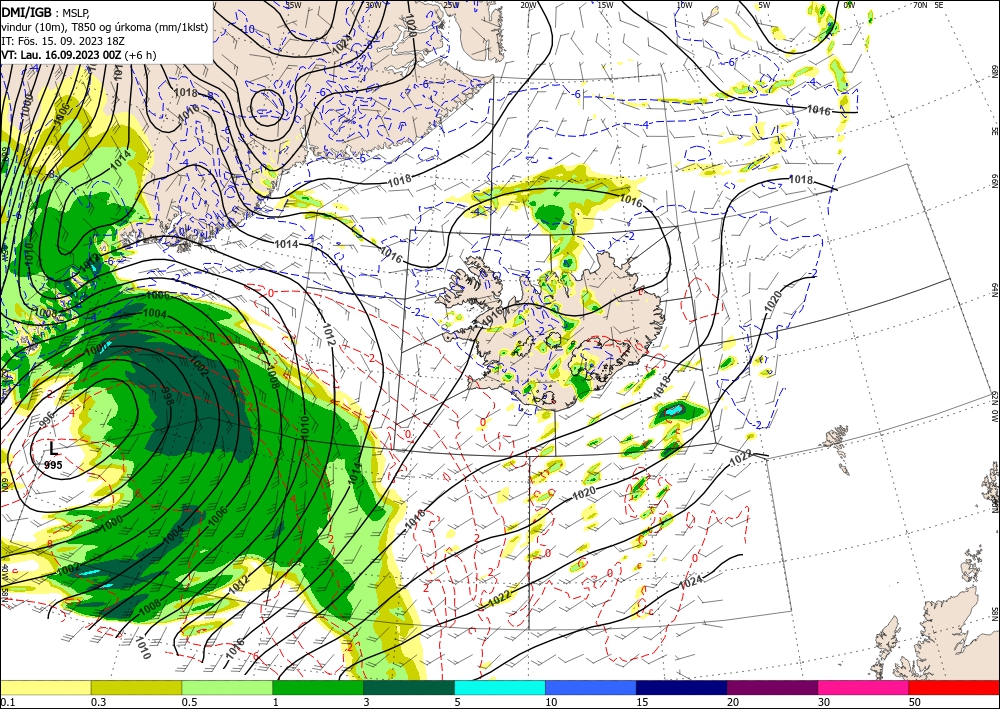Click the '70N 5E' corner label
This screenshot has height=709, width=1000.
point(928,5)
